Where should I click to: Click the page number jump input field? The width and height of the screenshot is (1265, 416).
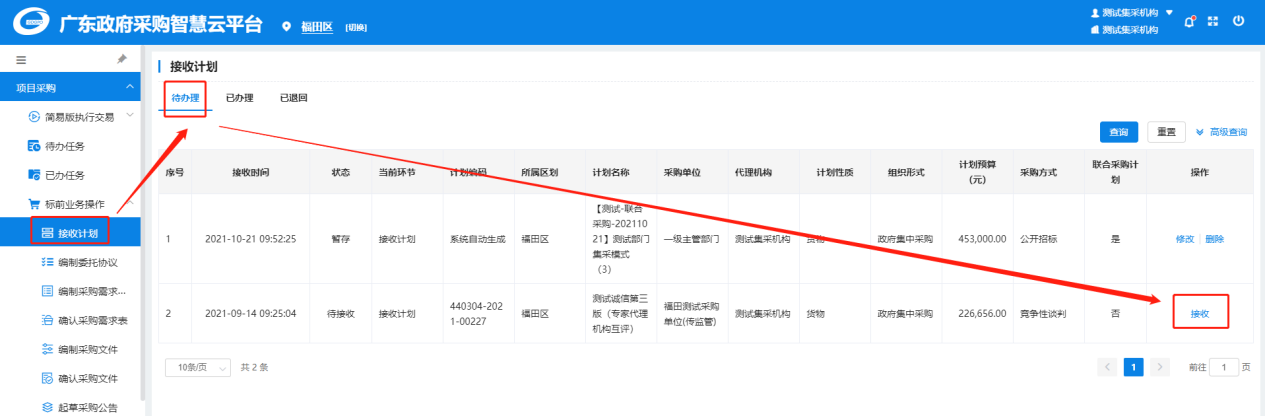click(1223, 367)
